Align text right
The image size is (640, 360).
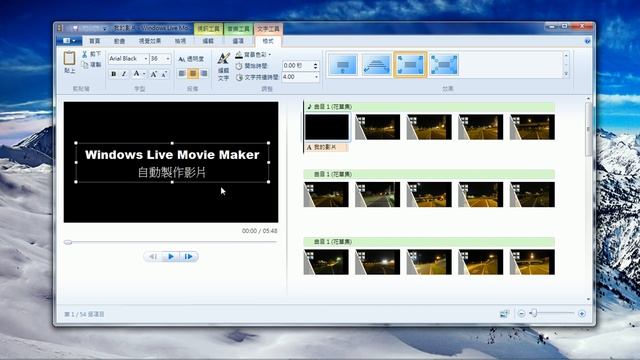tap(204, 73)
